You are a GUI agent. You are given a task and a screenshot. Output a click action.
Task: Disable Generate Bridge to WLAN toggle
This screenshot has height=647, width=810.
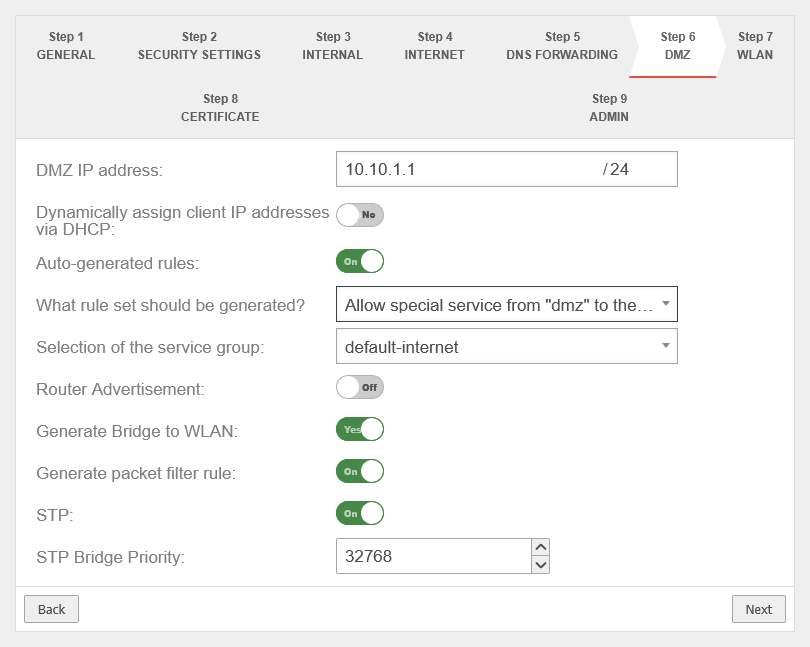[360, 429]
